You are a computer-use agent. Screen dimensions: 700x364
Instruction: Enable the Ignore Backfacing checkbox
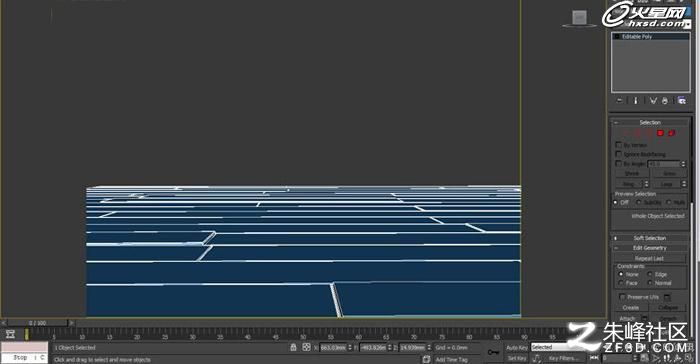[618, 154]
